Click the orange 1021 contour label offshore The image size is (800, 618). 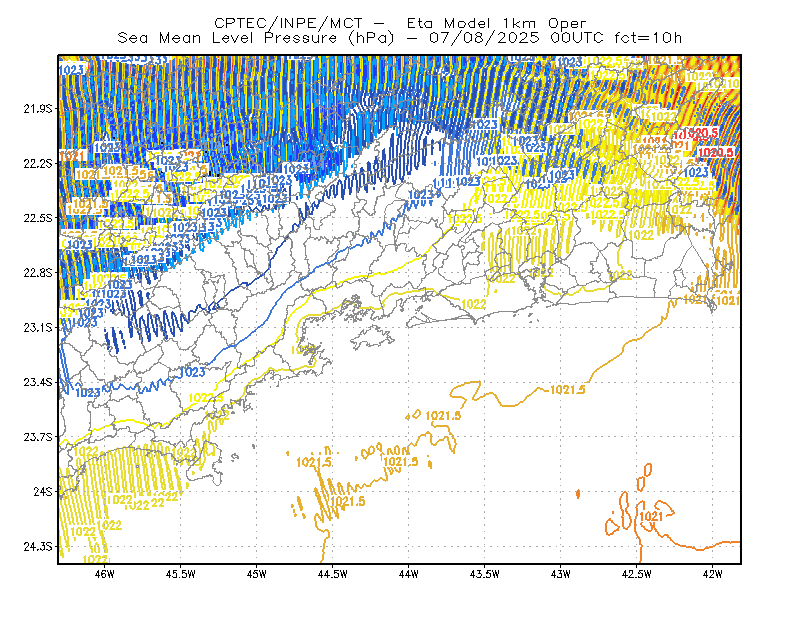click(651, 516)
